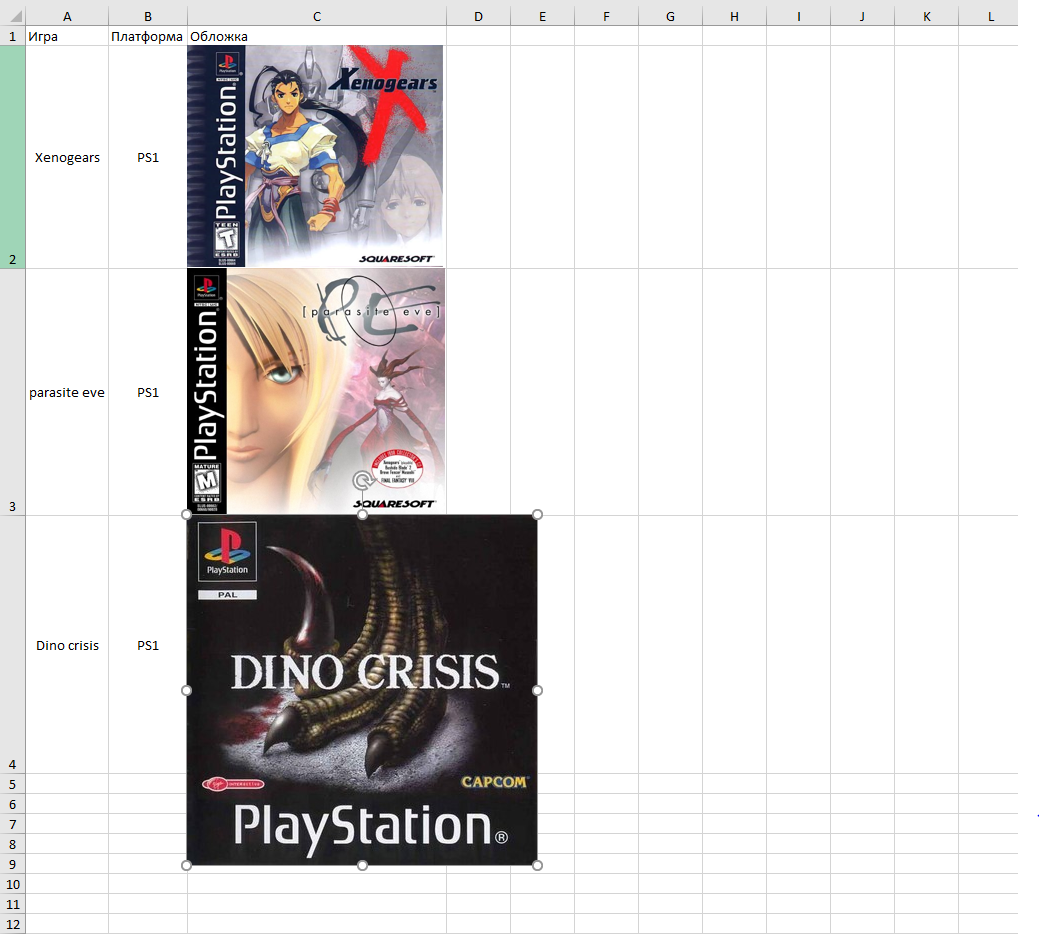Select column G header

671,17
